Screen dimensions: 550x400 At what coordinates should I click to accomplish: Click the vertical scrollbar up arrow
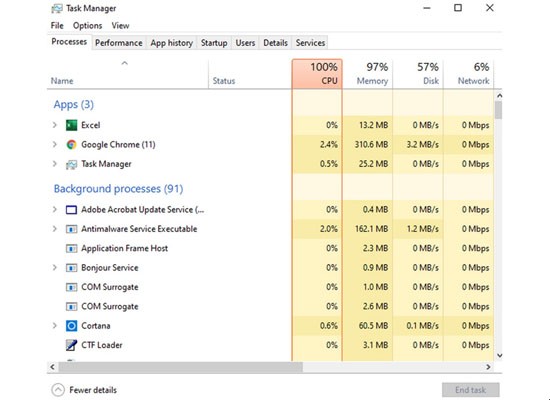click(x=499, y=96)
